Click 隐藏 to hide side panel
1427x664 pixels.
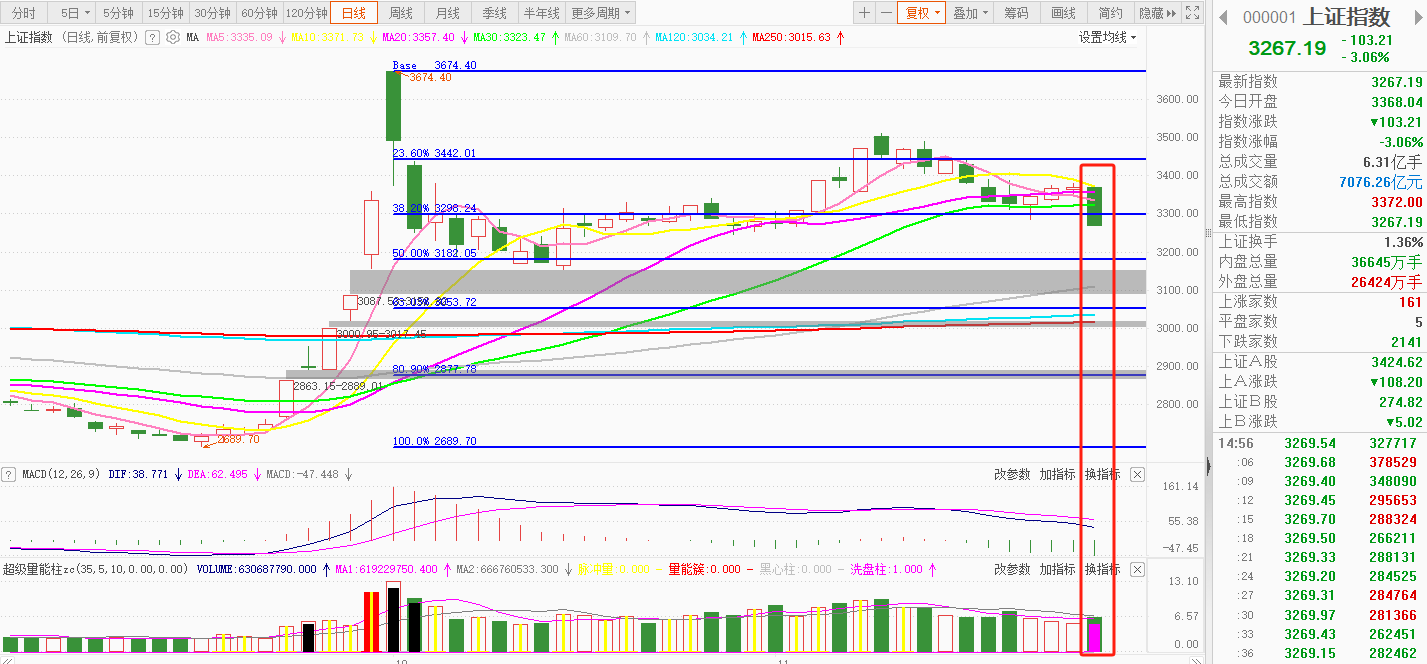[1156, 13]
